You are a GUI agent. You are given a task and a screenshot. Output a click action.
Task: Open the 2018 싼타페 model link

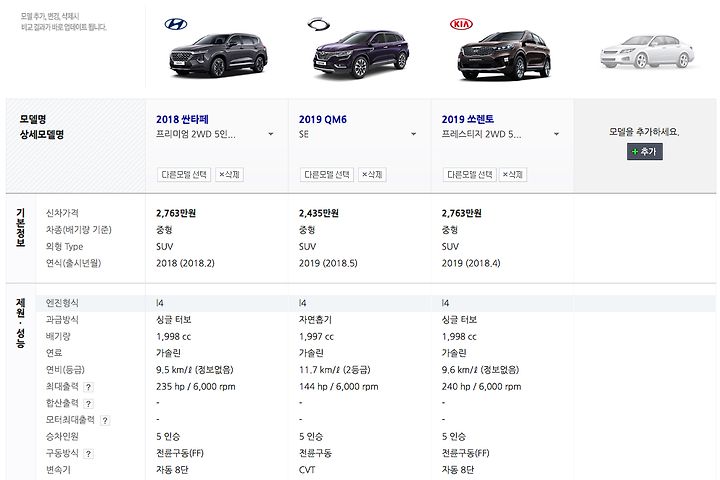click(x=182, y=119)
